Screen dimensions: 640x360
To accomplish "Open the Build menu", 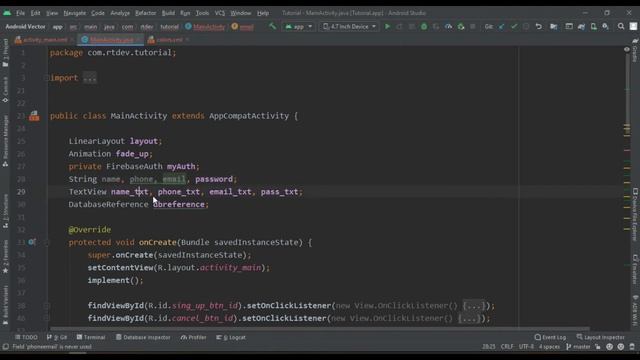I will (x=168, y=13).
